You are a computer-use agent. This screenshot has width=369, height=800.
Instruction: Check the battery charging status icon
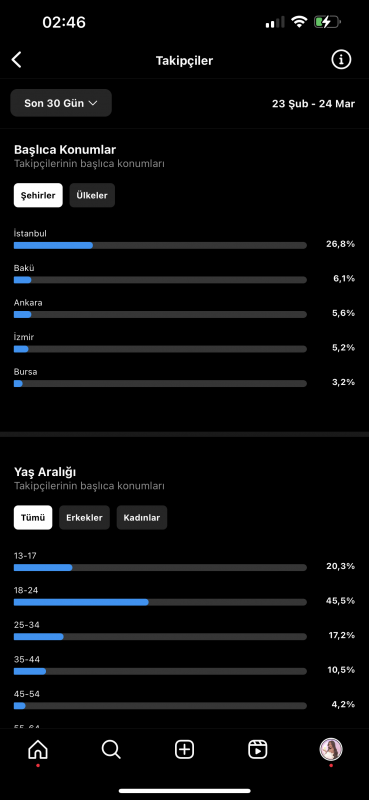tap(327, 22)
